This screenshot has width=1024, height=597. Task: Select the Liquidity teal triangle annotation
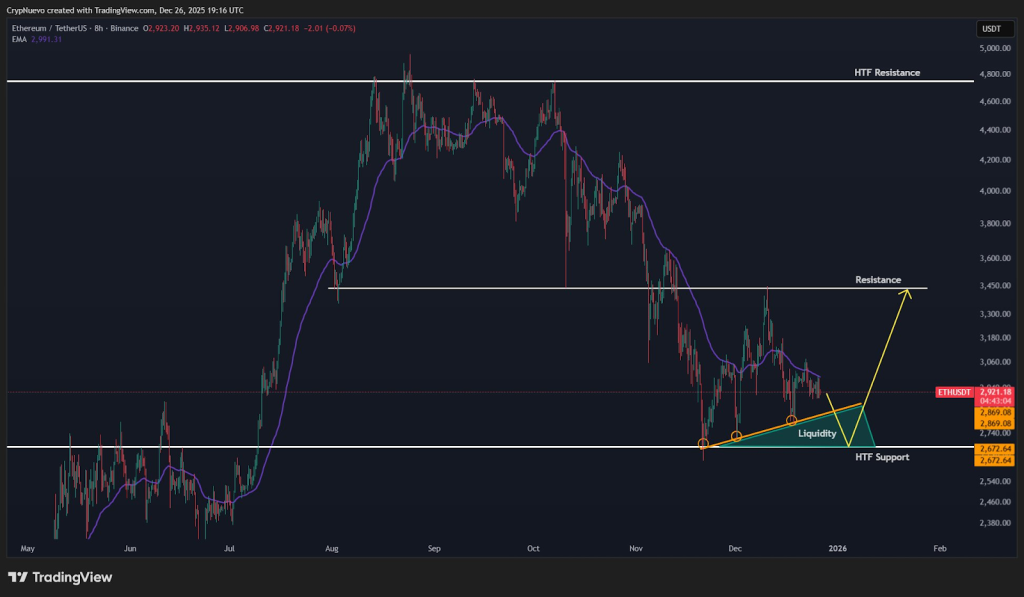[816, 433]
